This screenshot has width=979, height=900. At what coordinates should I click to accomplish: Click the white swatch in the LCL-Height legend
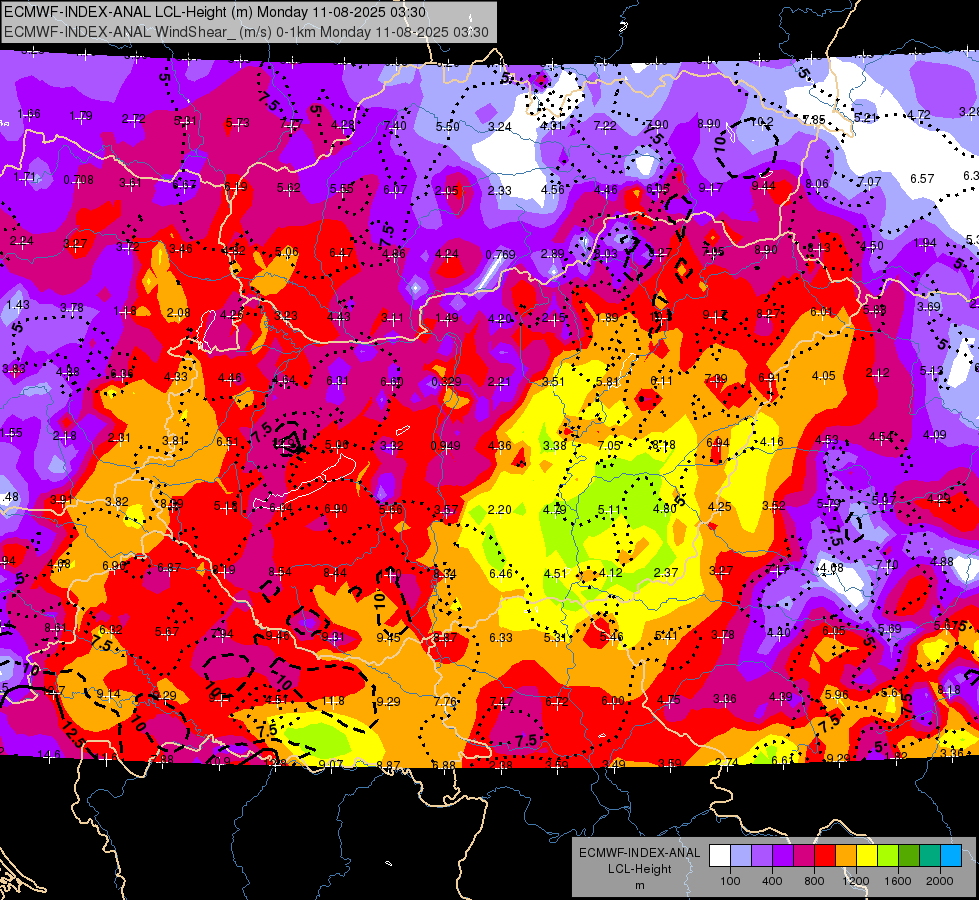[x=720, y=855]
